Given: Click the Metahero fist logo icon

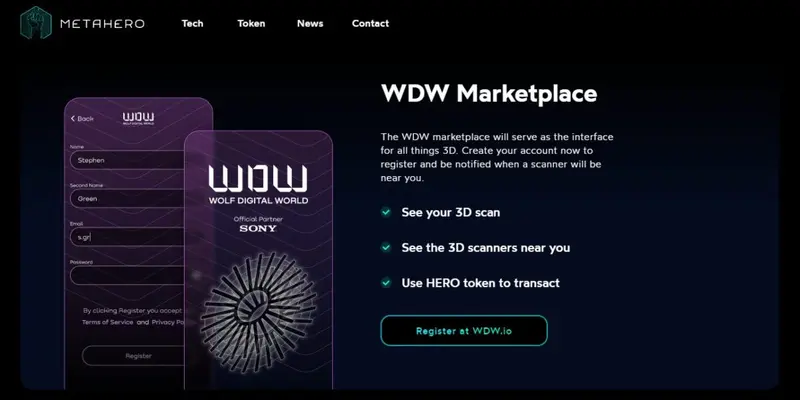Looking at the screenshot, I should pos(36,22).
